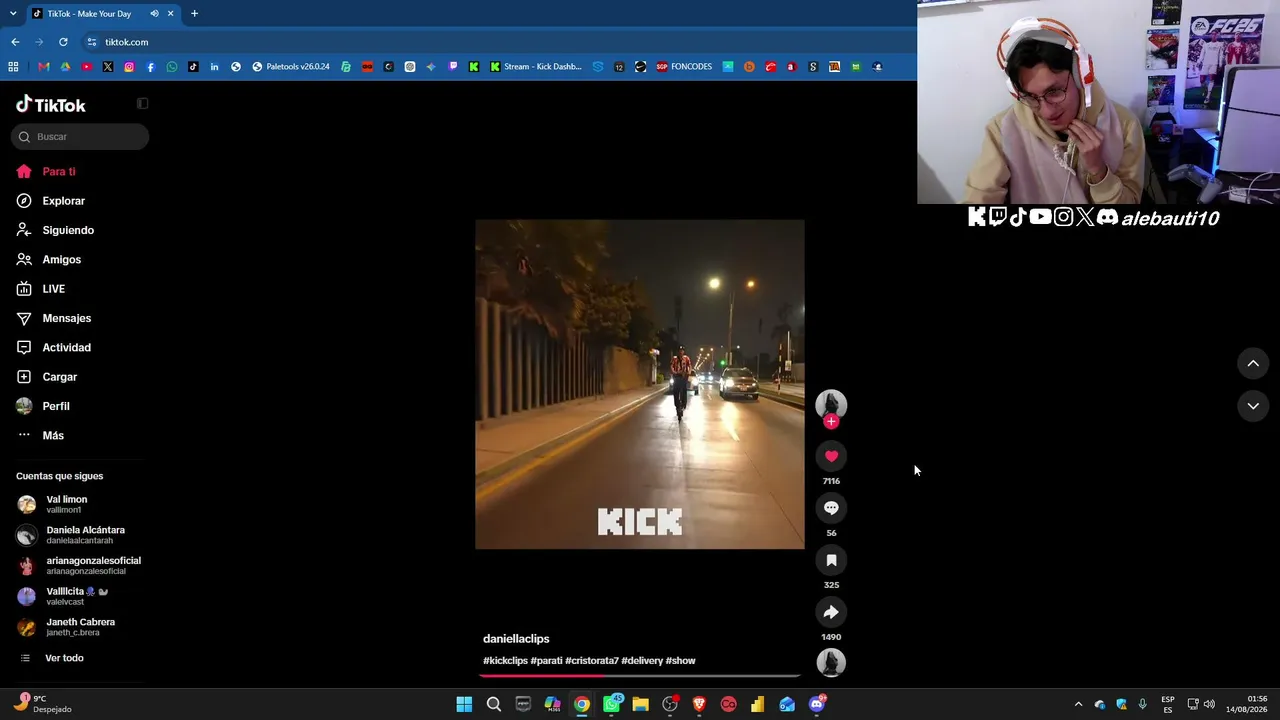Screen dimensions: 1280x720
Task: Click the TikTok logo in the sidebar
Action: tap(51, 105)
